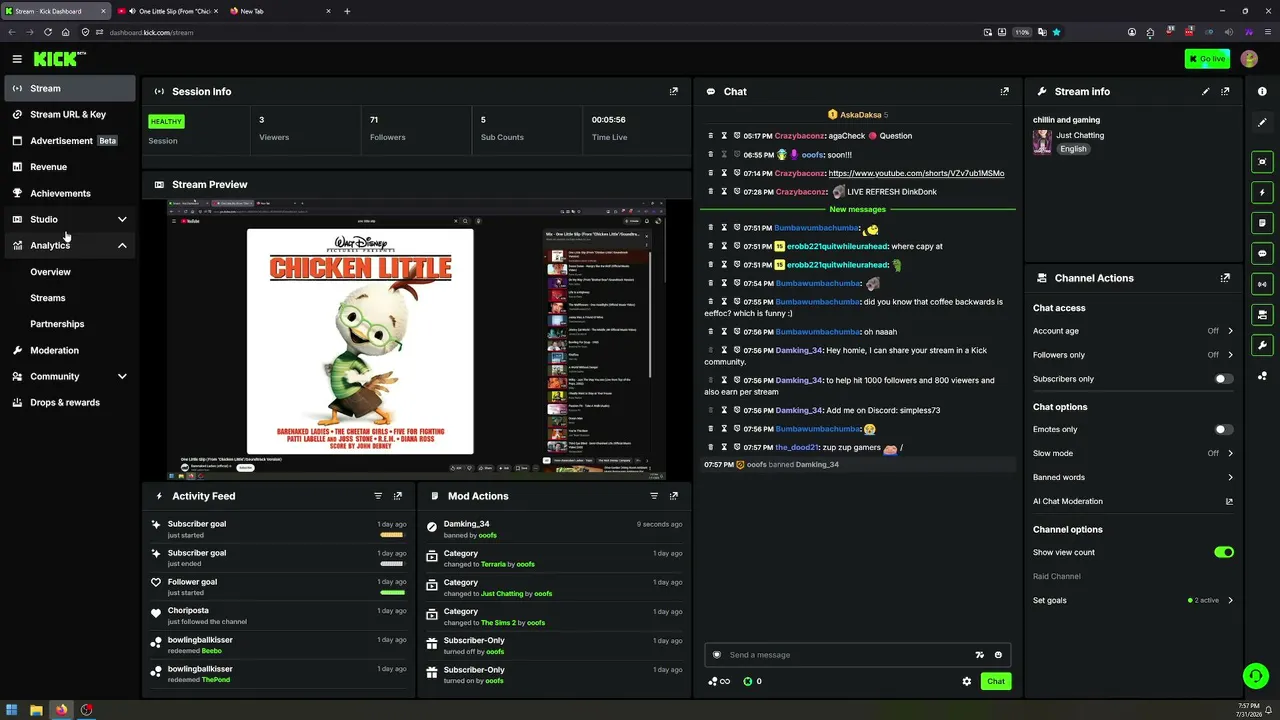The image size is (1280, 720).
Task: Select Partnerships under Analytics
Action: (57, 324)
